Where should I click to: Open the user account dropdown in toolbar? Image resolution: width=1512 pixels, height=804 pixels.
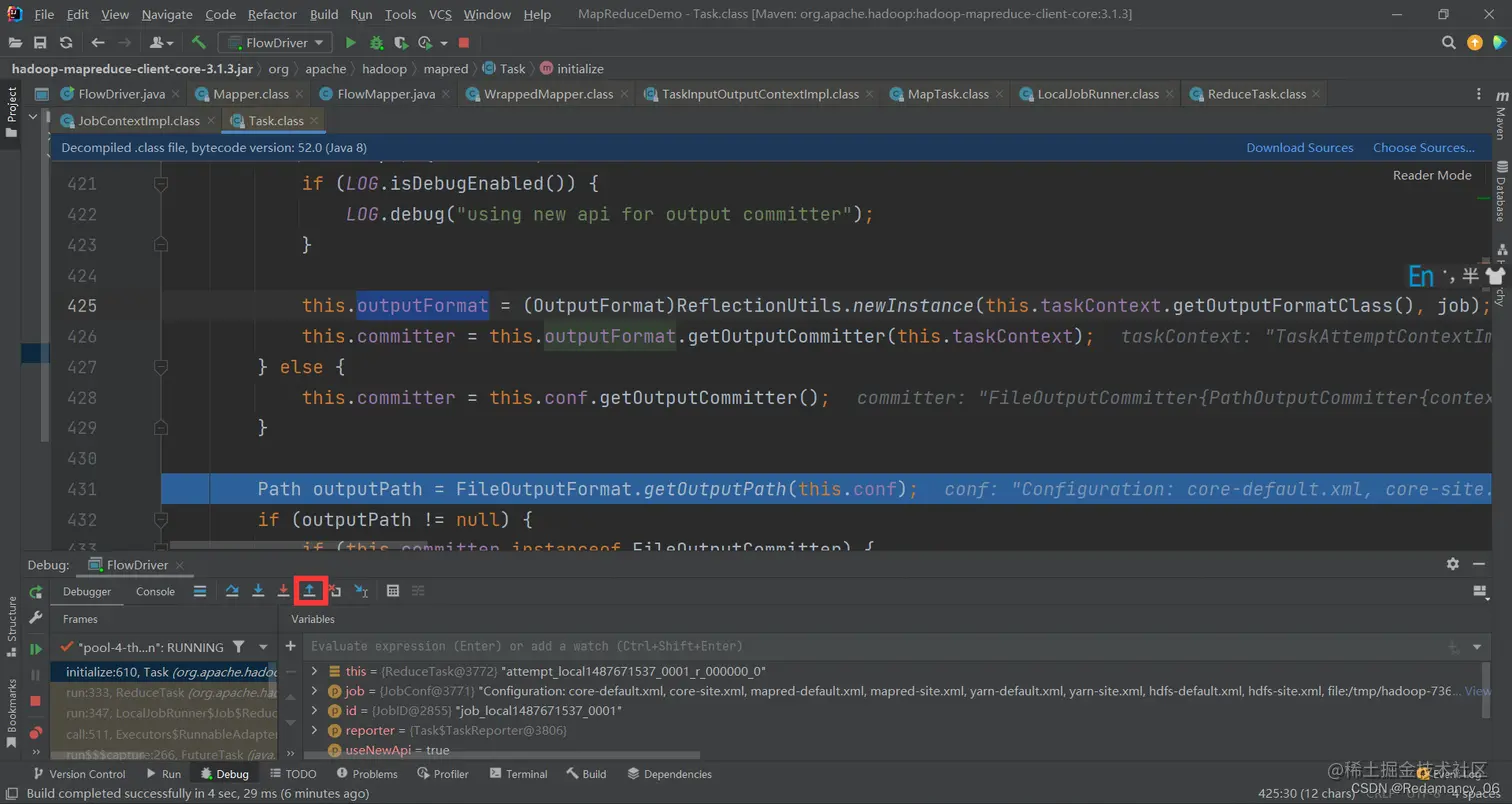click(161, 43)
